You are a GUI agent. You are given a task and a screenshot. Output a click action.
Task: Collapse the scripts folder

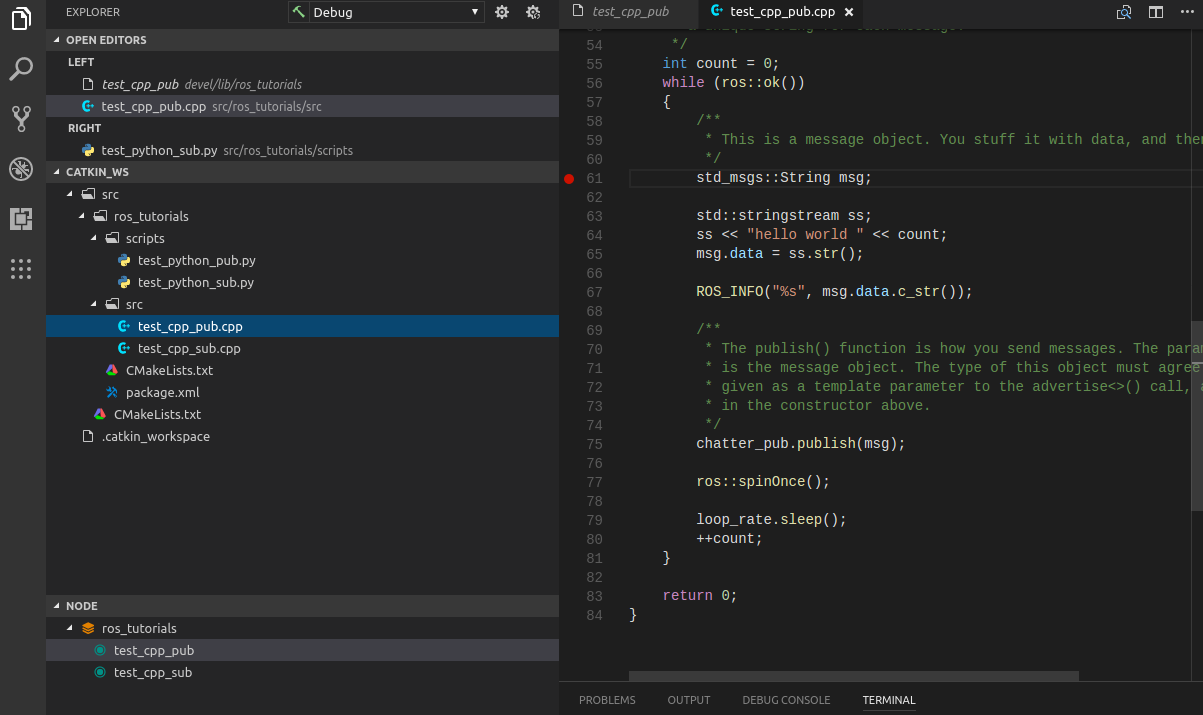coord(95,238)
